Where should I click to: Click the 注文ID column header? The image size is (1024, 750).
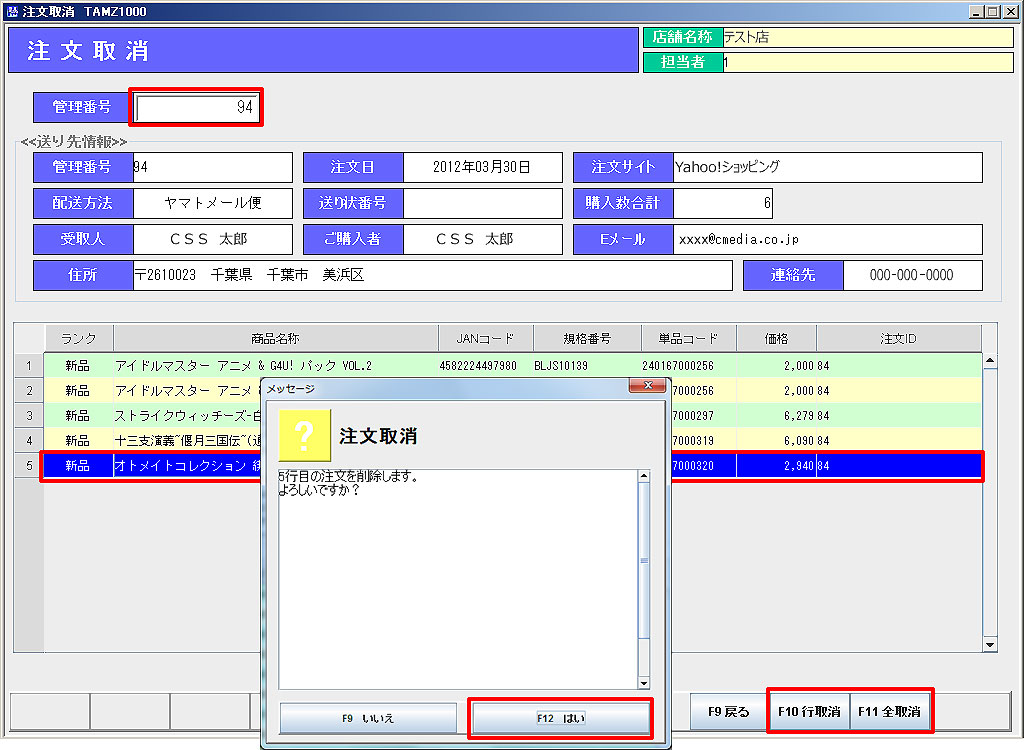(x=898, y=339)
